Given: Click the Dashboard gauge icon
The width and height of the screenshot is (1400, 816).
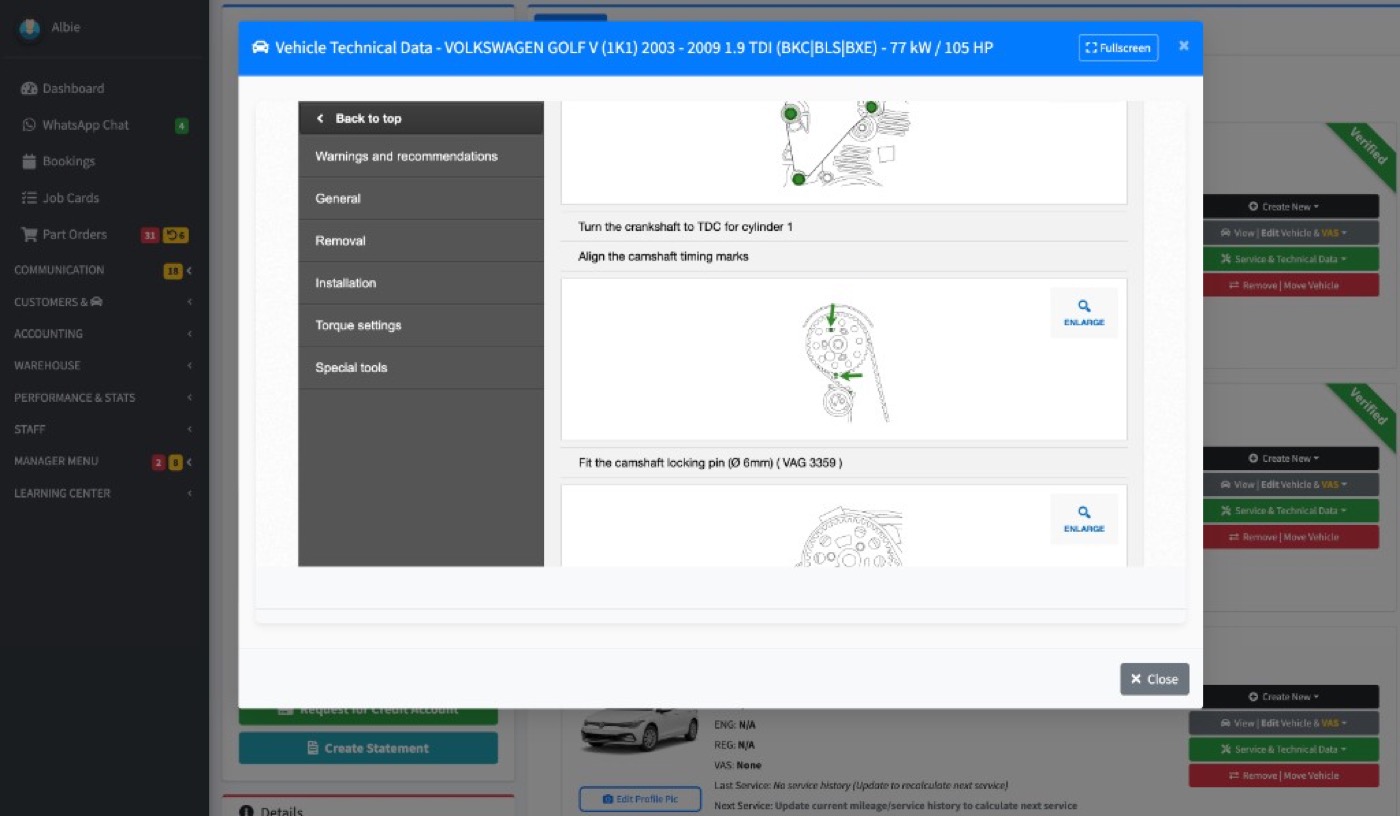Looking at the screenshot, I should tap(29, 89).
